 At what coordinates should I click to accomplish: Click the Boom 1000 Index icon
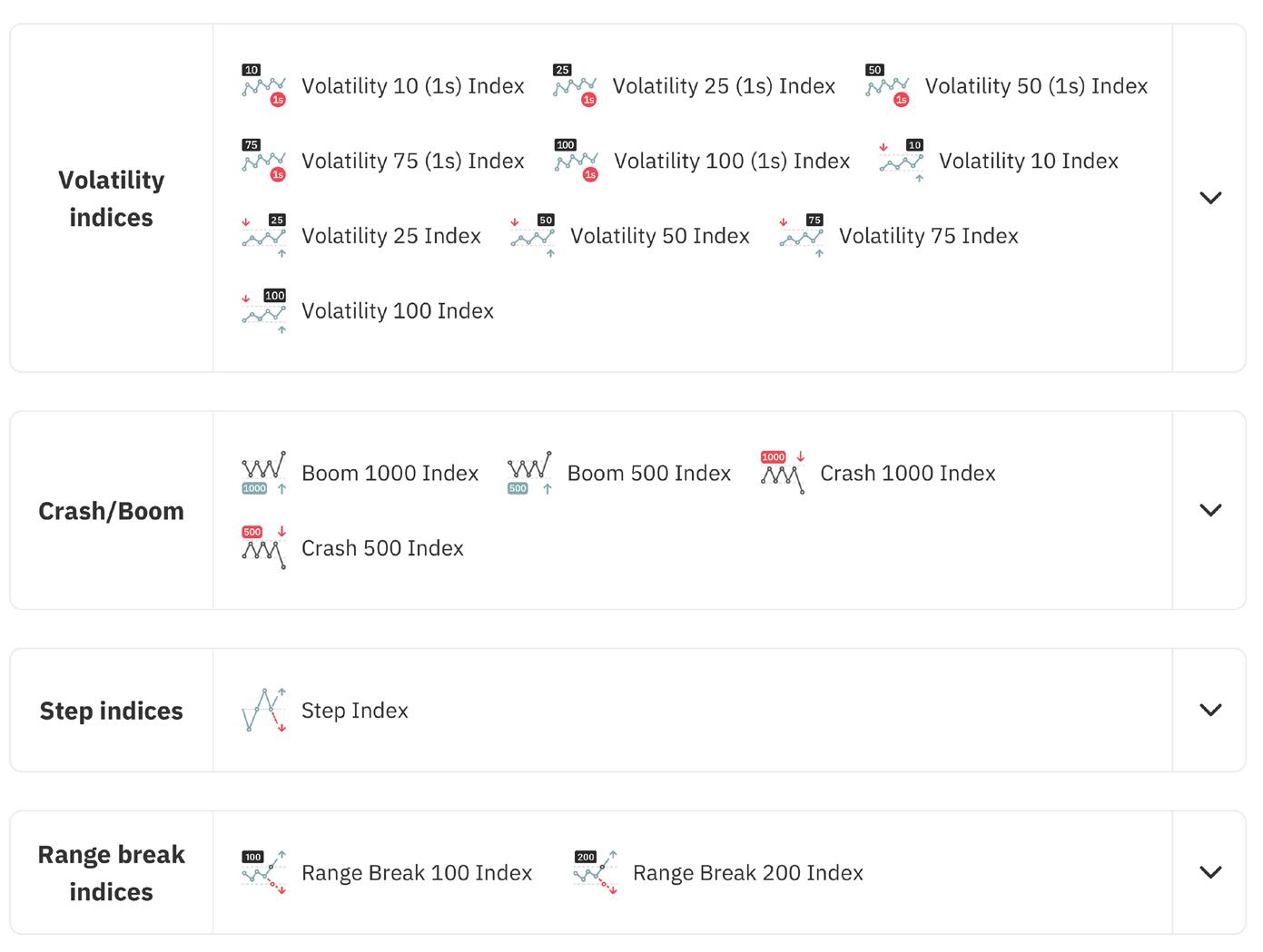click(x=264, y=473)
